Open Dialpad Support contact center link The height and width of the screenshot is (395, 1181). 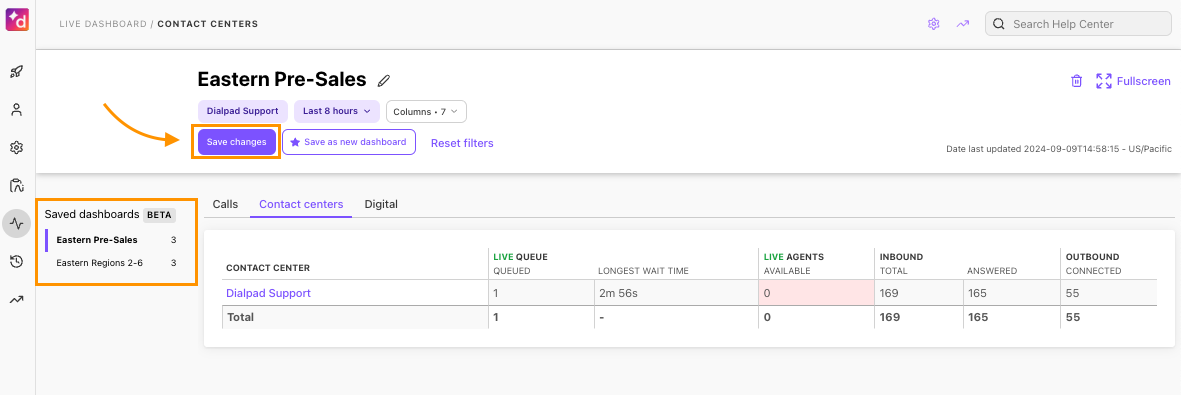pyautogui.click(x=268, y=292)
